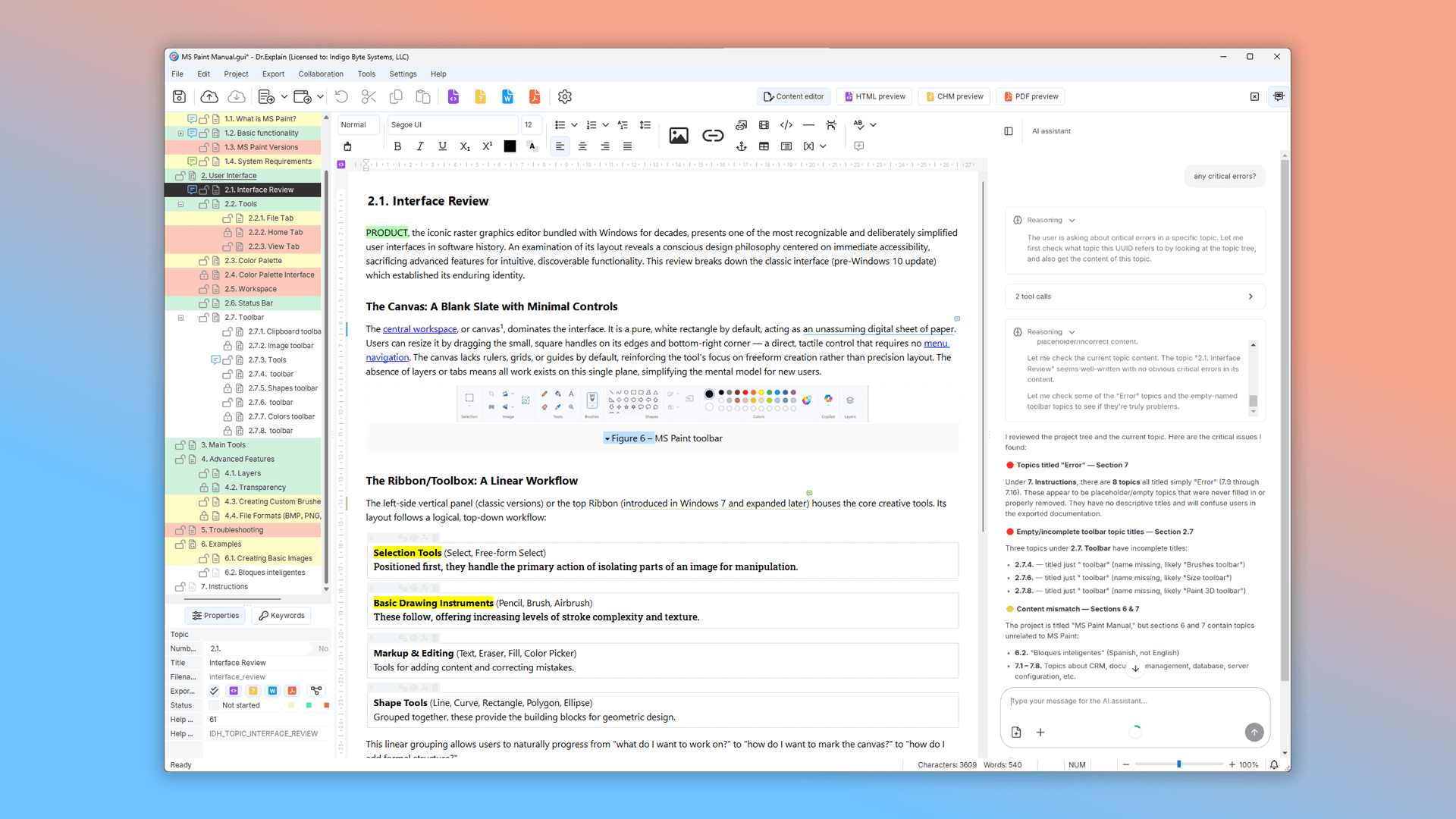Set status to the green color swatch

point(309,705)
